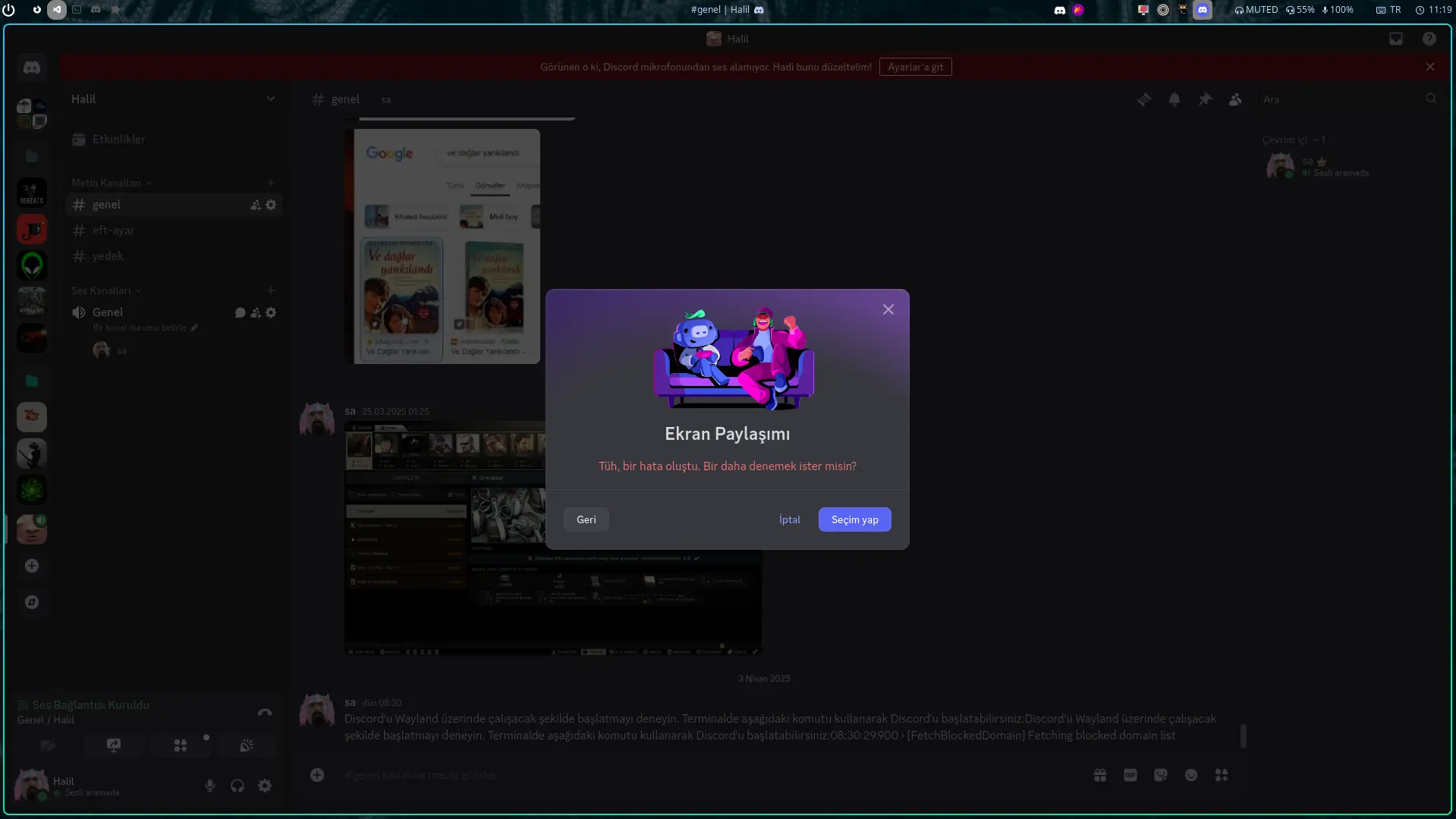Open the GIF picker icon

click(x=1131, y=775)
